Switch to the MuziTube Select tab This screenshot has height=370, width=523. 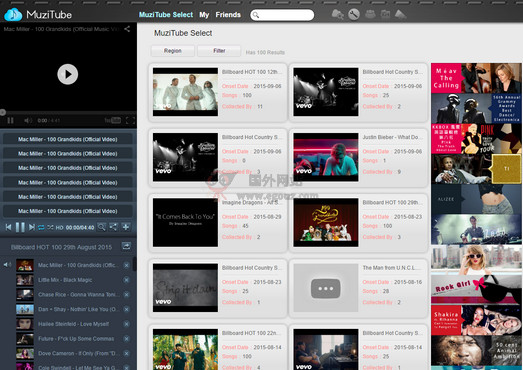click(x=166, y=15)
